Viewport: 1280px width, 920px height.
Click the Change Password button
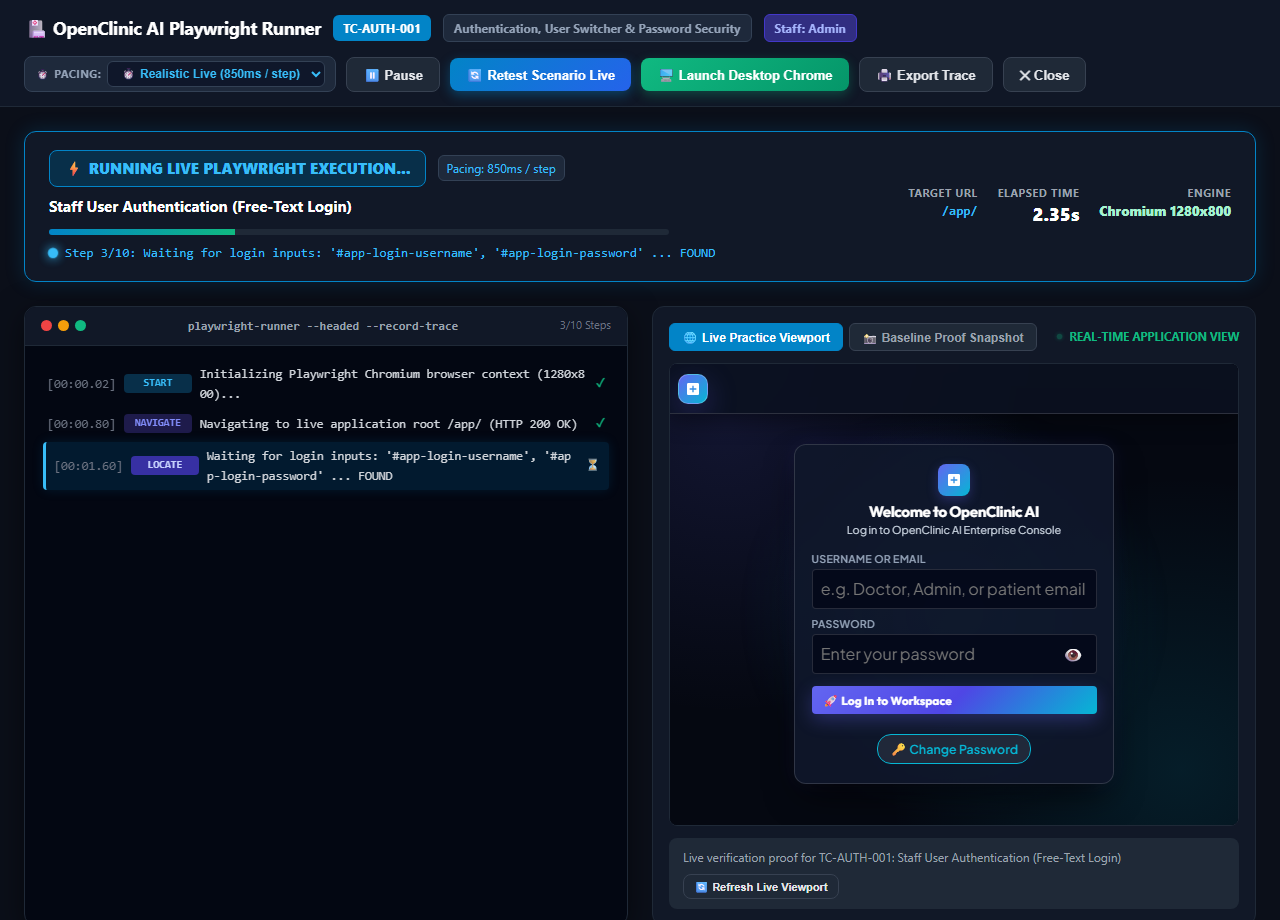click(954, 749)
